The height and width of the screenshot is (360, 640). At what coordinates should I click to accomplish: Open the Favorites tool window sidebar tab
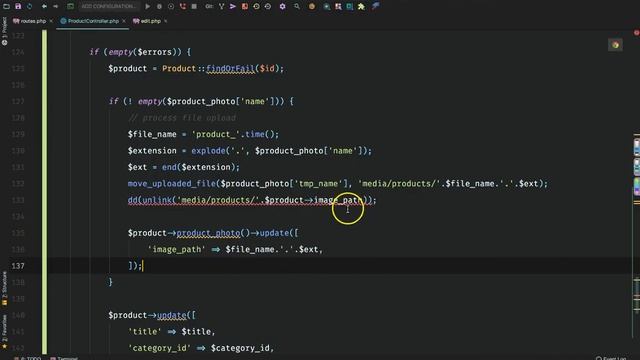[4, 332]
